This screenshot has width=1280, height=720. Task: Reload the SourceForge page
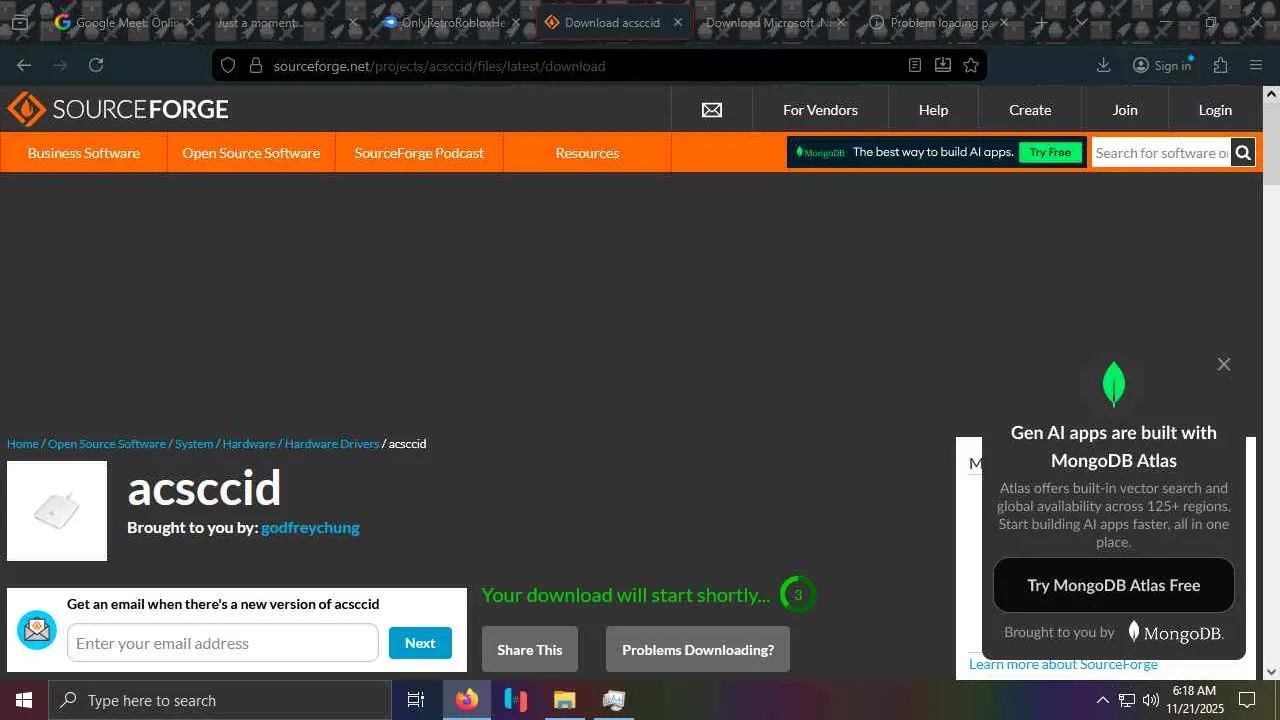[96, 65]
